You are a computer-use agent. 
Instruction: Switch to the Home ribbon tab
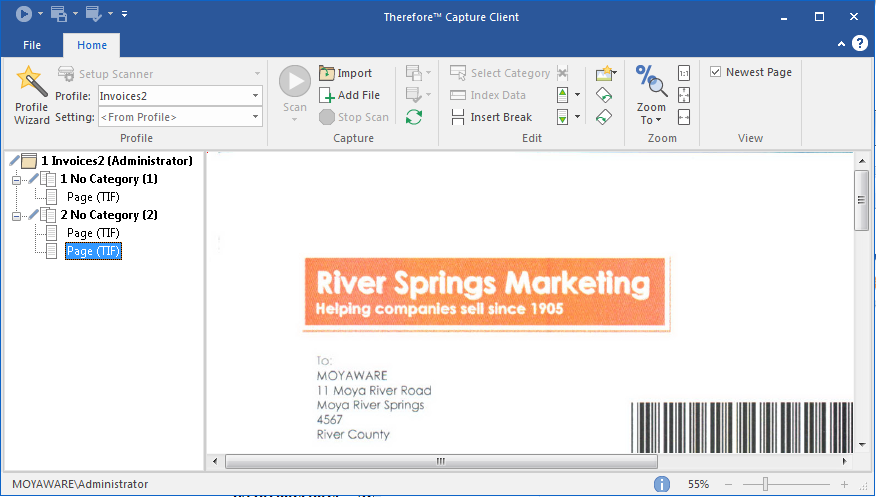click(x=91, y=45)
